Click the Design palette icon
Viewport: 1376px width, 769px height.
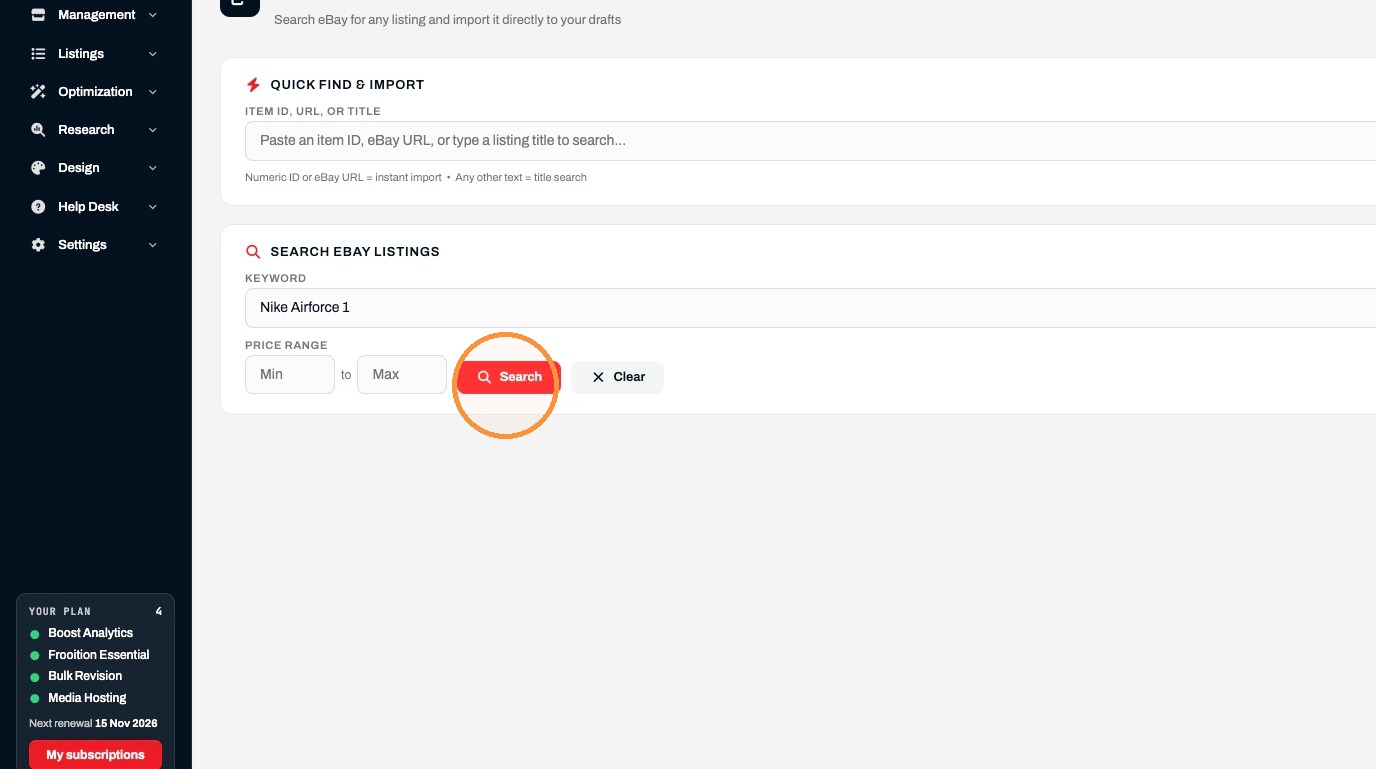coord(38,168)
